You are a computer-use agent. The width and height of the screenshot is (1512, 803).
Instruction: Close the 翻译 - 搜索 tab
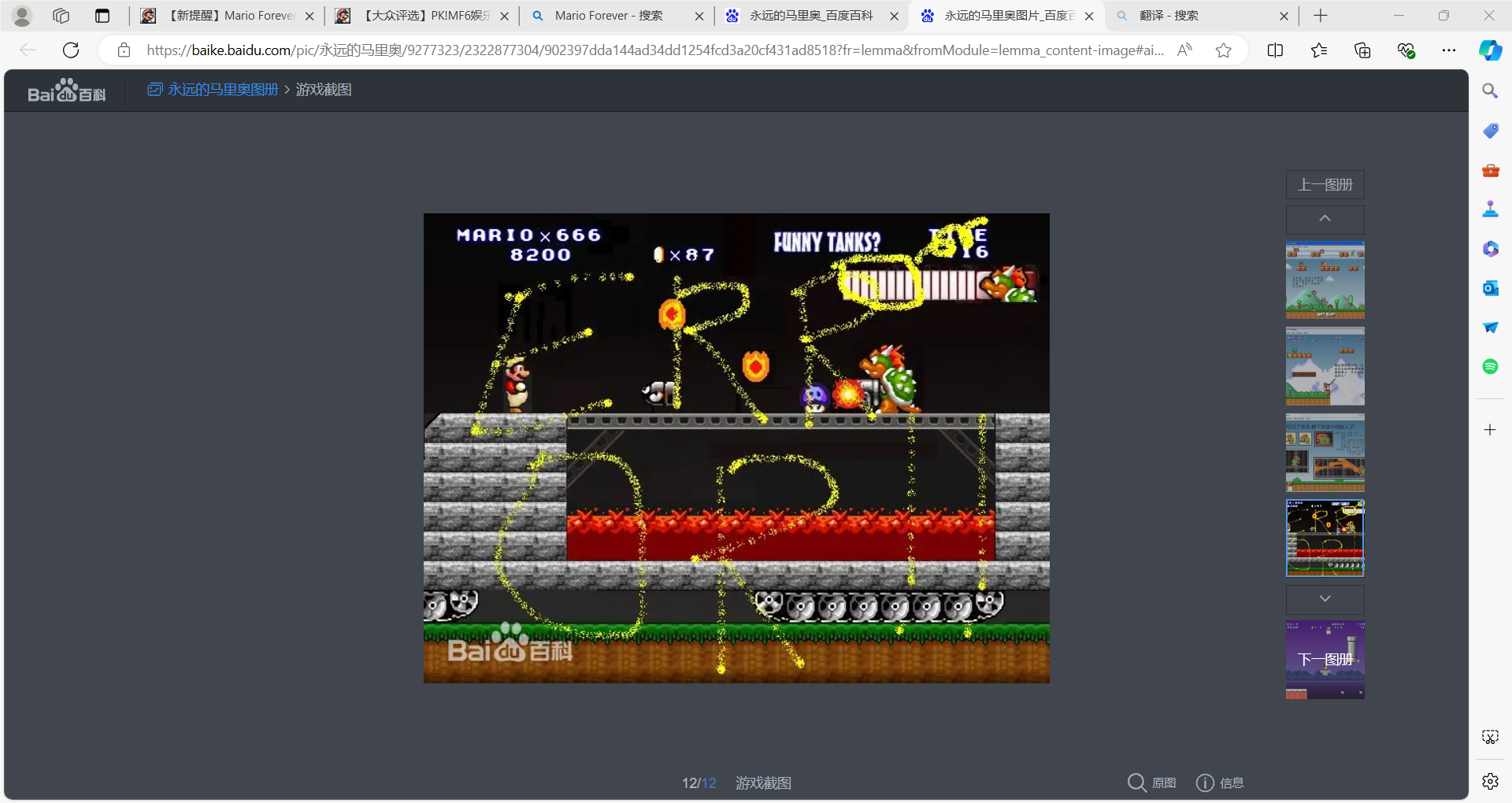[x=1284, y=16]
